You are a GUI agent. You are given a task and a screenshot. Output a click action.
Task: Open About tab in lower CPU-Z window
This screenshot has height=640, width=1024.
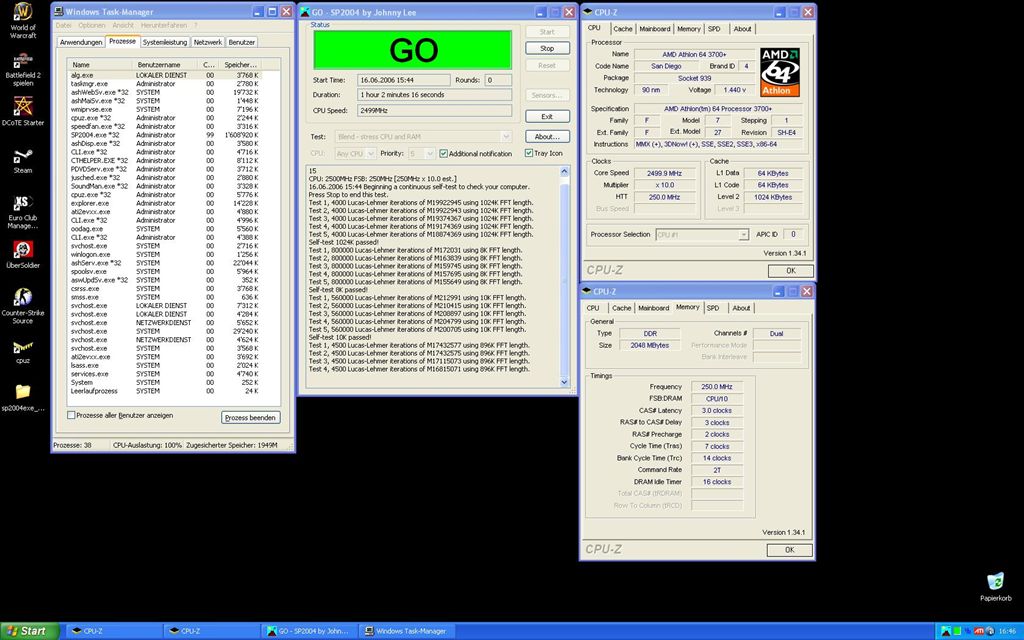coord(741,308)
